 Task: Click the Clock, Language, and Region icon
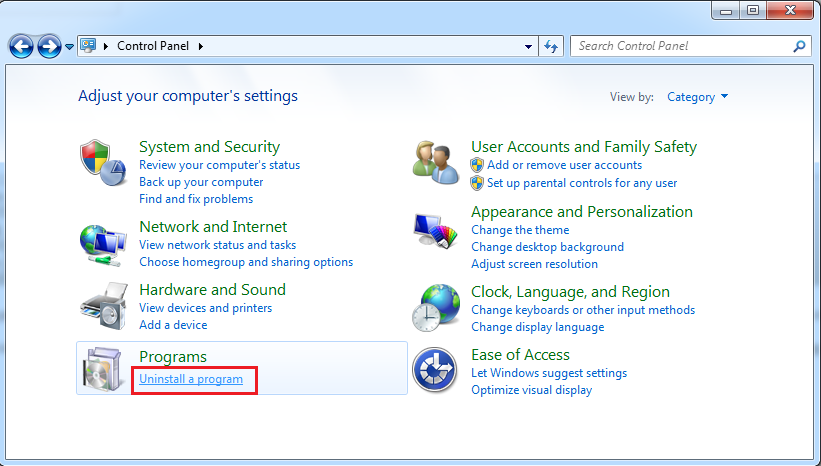pyautogui.click(x=436, y=308)
